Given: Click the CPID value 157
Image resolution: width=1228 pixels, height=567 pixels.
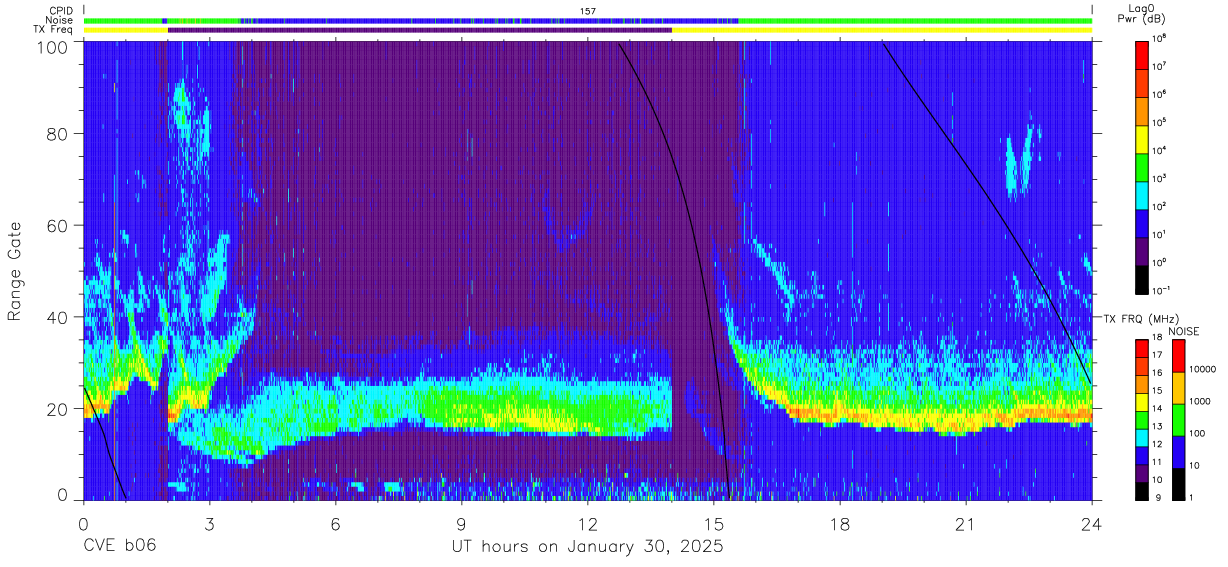Looking at the screenshot, I should coord(588,10).
